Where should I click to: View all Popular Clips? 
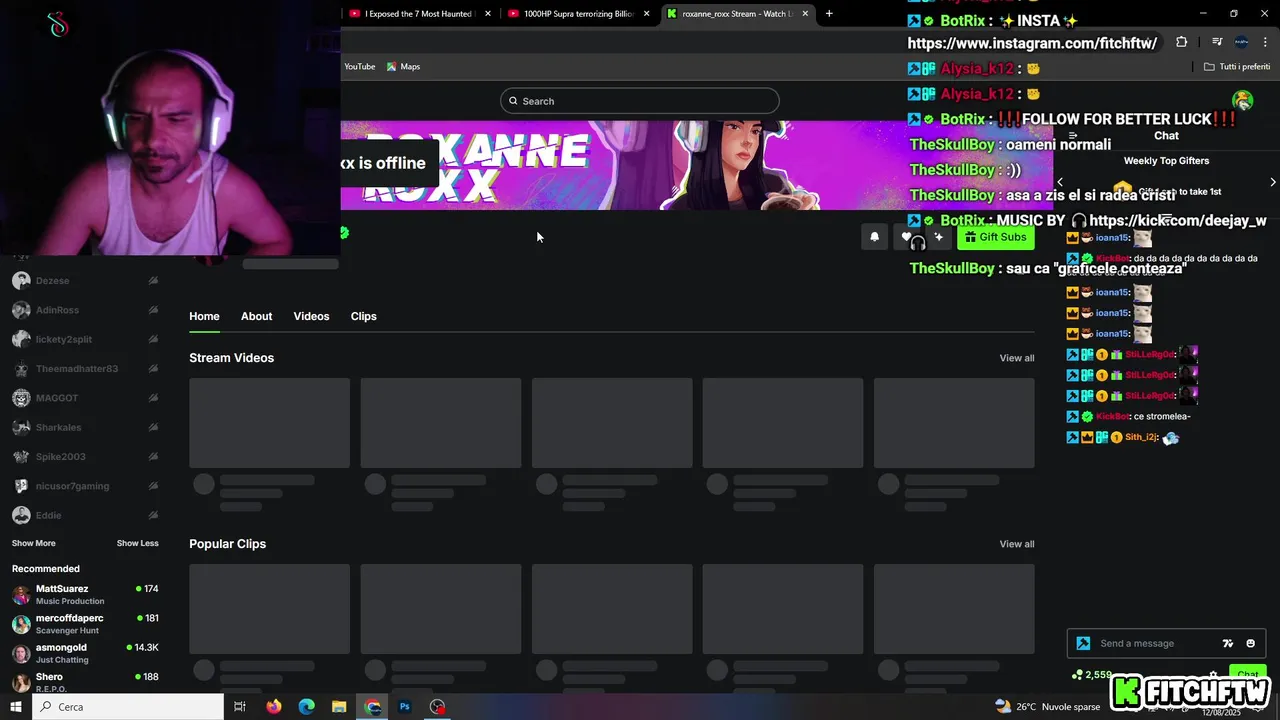pyautogui.click(x=1017, y=544)
